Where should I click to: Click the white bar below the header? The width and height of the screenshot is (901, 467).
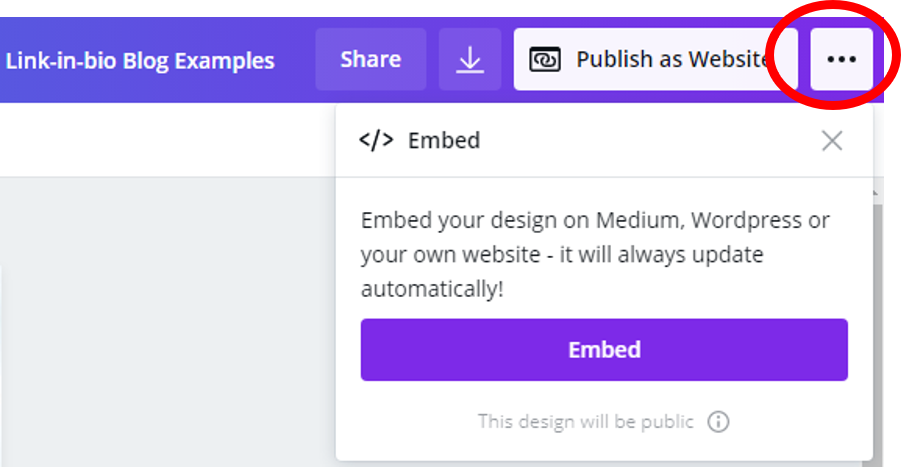[x=167, y=140]
